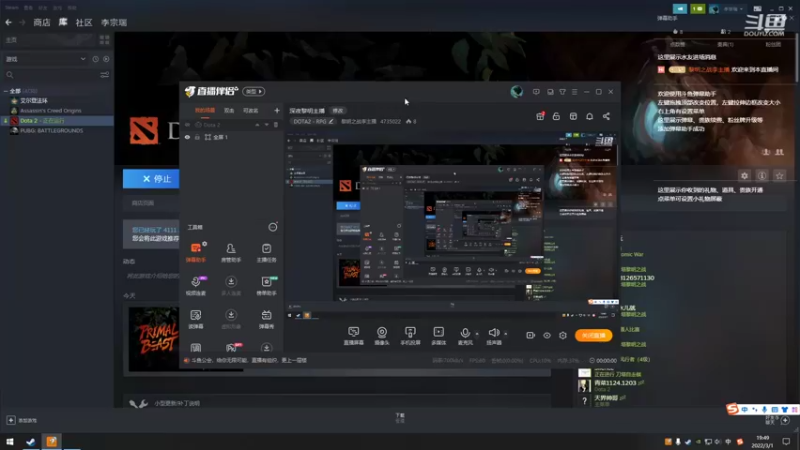Toggle visibility eye of Dota 2 scene row
The height and width of the screenshot is (450, 800).
pos(187,125)
